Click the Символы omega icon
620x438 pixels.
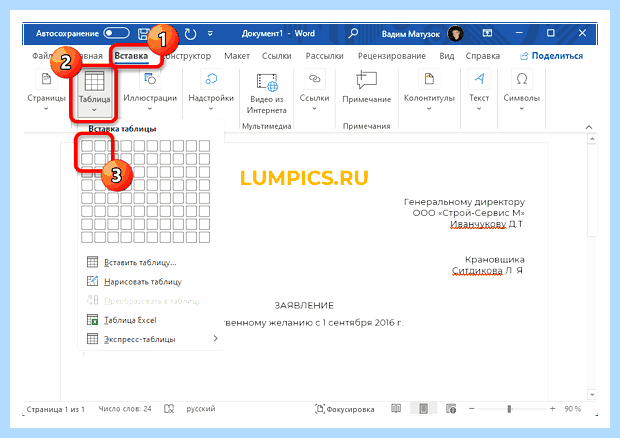click(x=522, y=79)
